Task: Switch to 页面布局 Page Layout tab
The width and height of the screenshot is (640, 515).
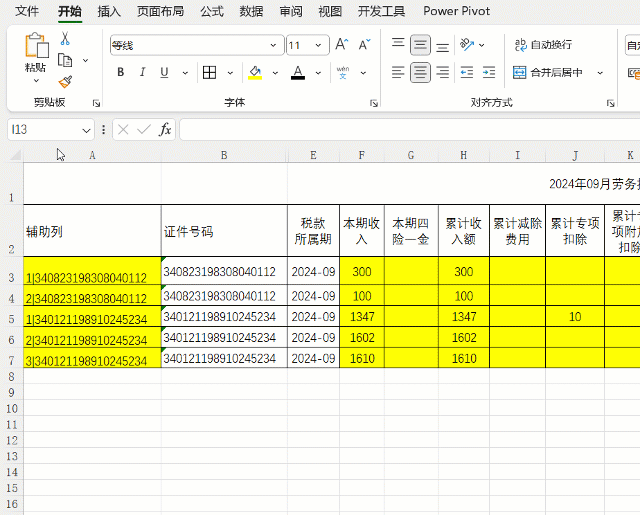Action: (x=160, y=11)
